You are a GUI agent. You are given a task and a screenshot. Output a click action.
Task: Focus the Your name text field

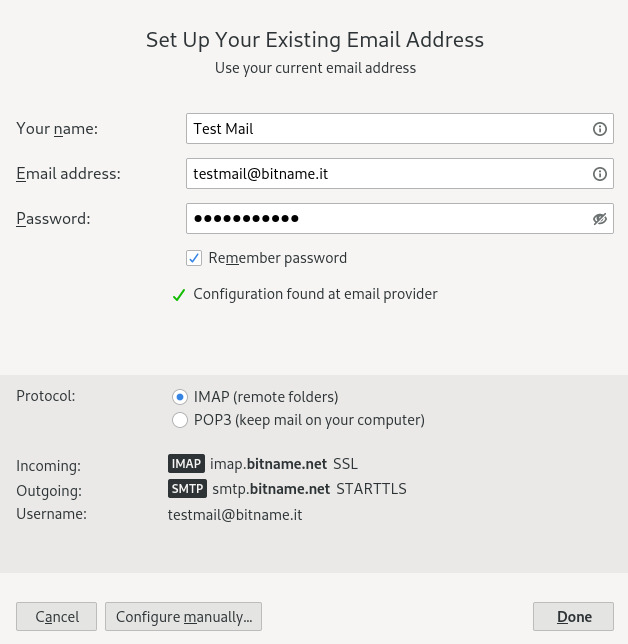click(400, 129)
